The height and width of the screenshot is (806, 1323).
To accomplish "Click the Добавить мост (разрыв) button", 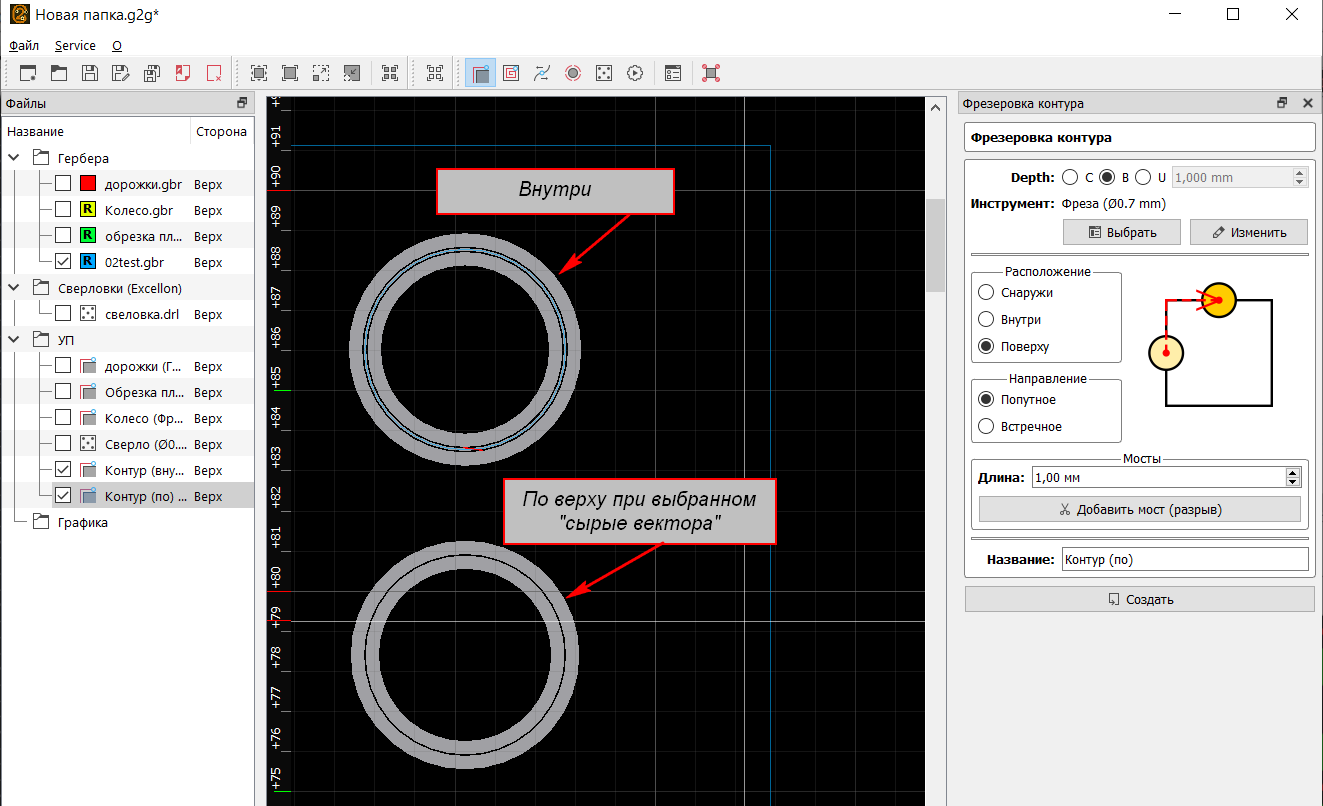I will tap(1139, 509).
